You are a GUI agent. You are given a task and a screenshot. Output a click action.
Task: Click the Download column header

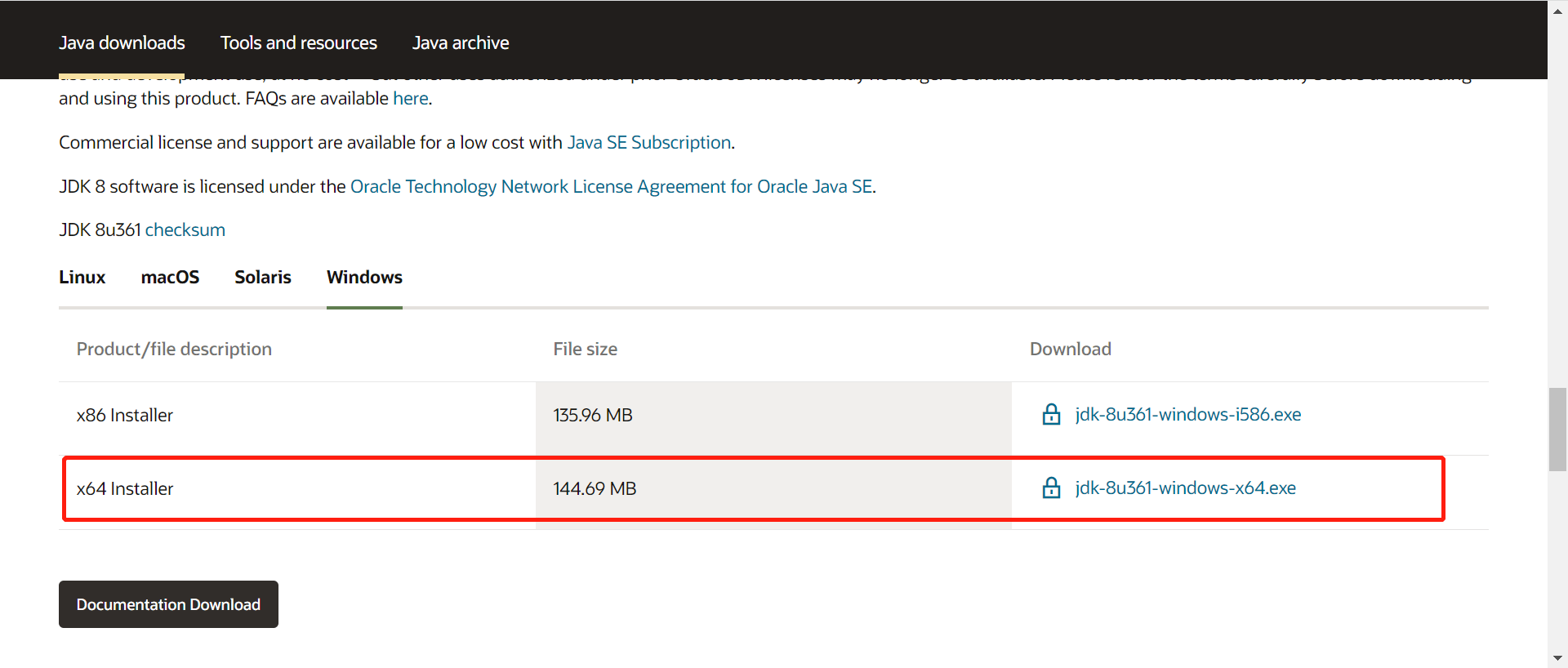[x=1071, y=350]
